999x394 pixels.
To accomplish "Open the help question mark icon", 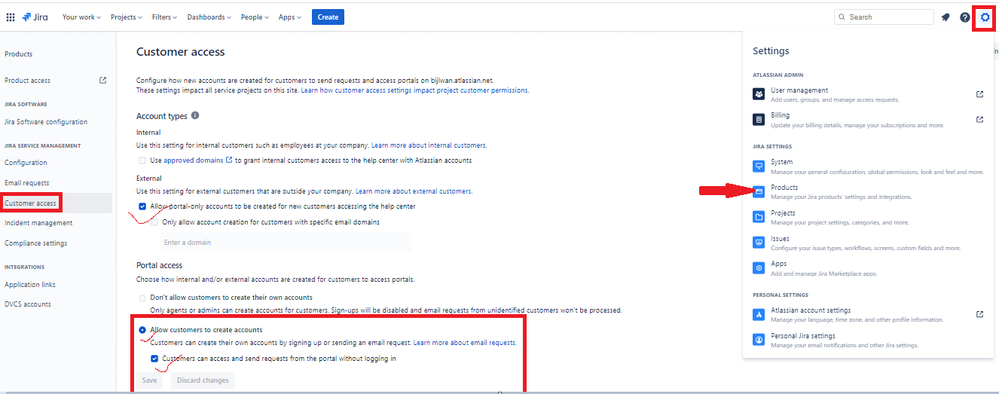I will point(965,17).
